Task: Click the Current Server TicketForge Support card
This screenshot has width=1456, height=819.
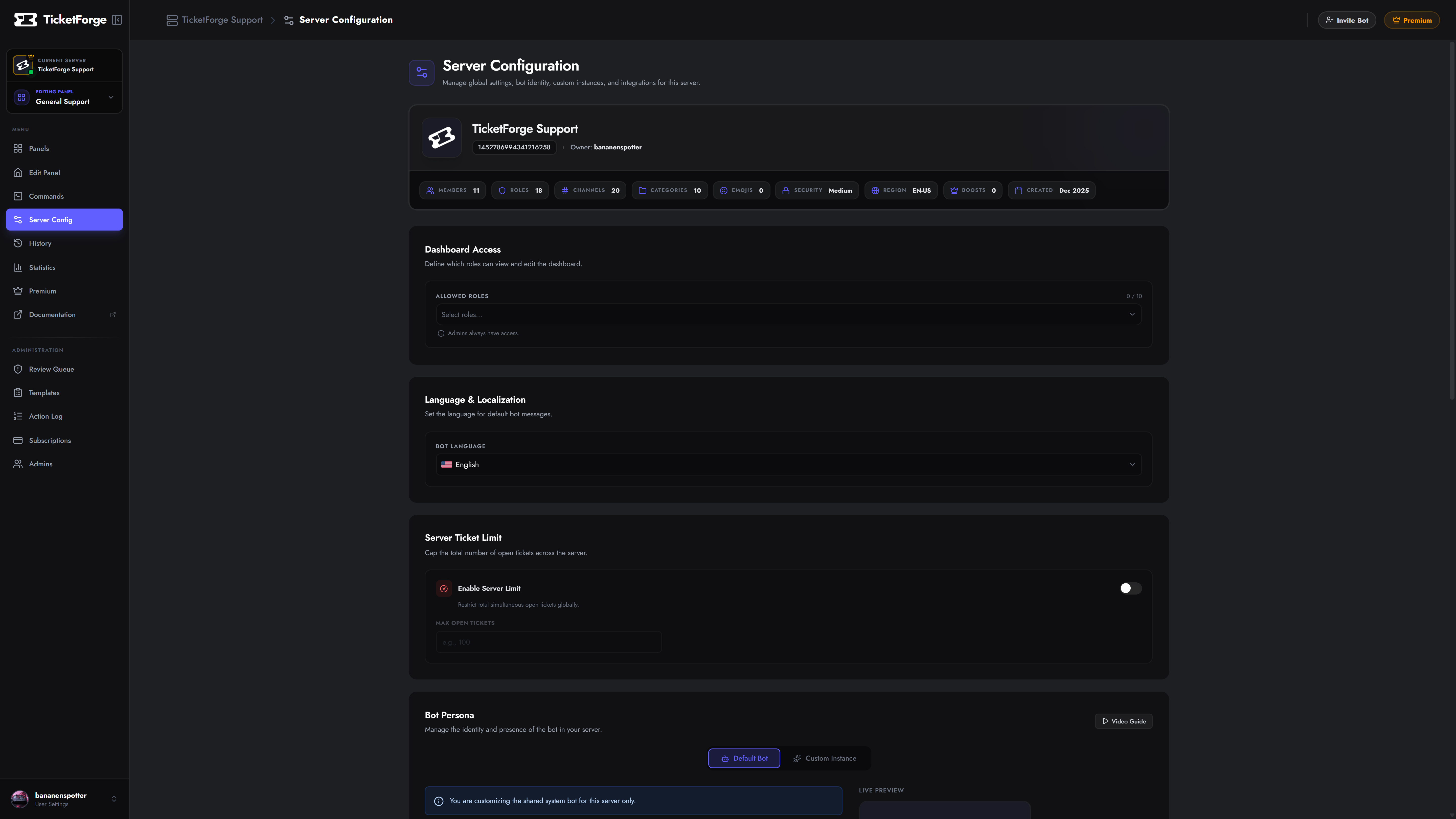Action: click(x=64, y=65)
